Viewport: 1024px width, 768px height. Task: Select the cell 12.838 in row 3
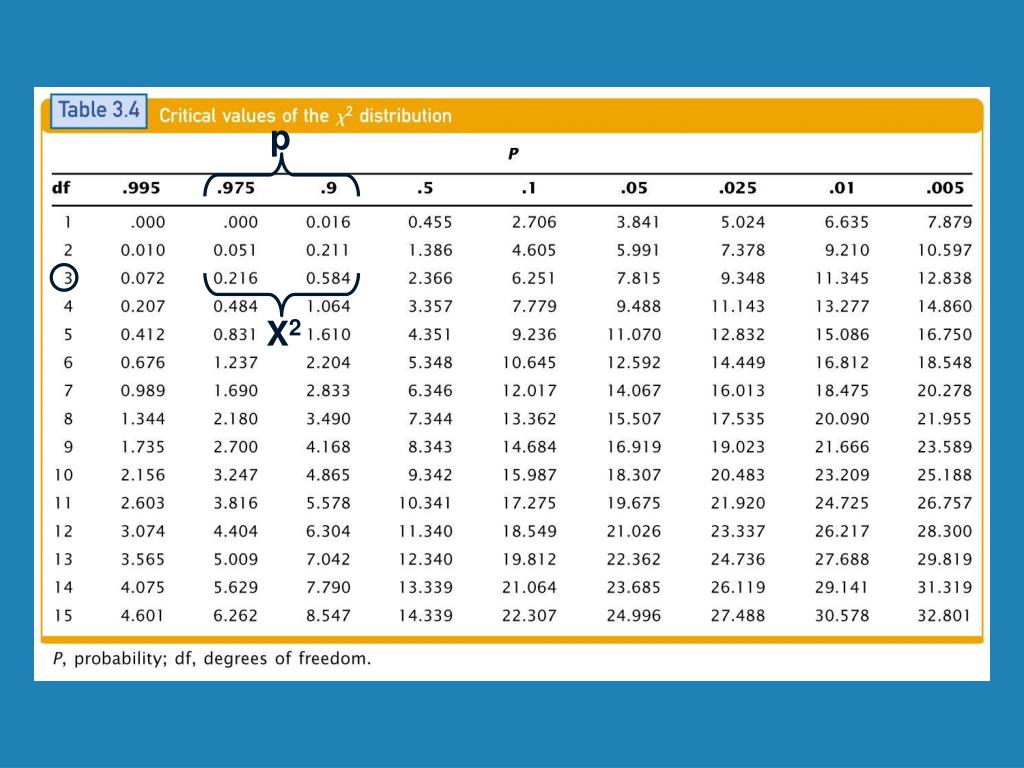[945, 279]
